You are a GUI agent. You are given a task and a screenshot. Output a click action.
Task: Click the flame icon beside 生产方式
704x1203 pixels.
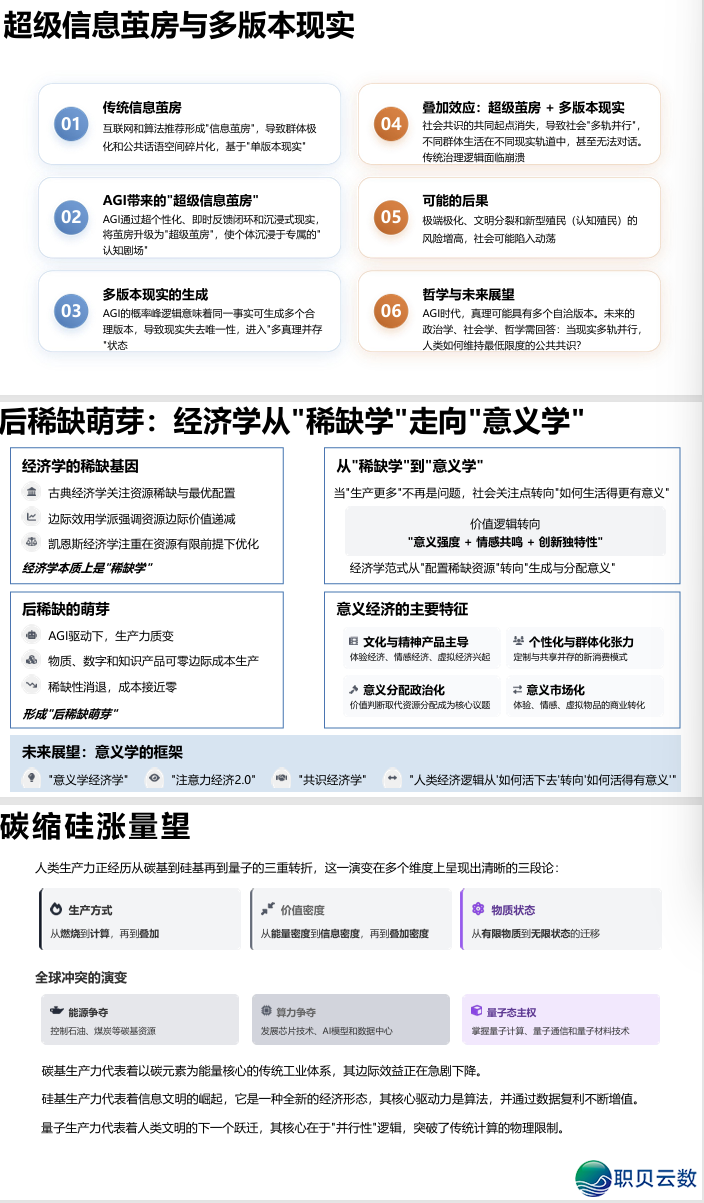(56, 910)
